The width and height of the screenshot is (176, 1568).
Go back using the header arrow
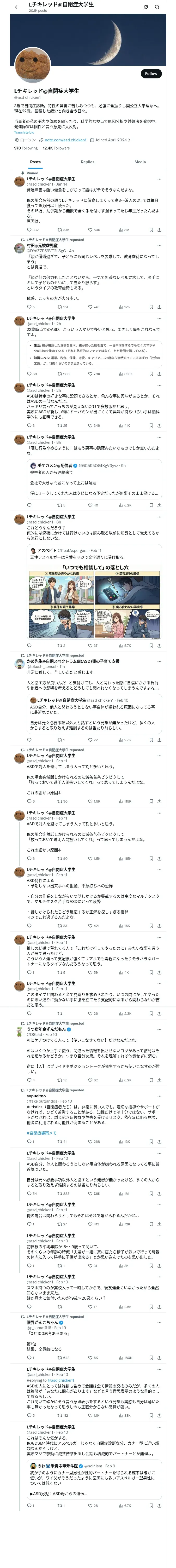tap(16, 7)
